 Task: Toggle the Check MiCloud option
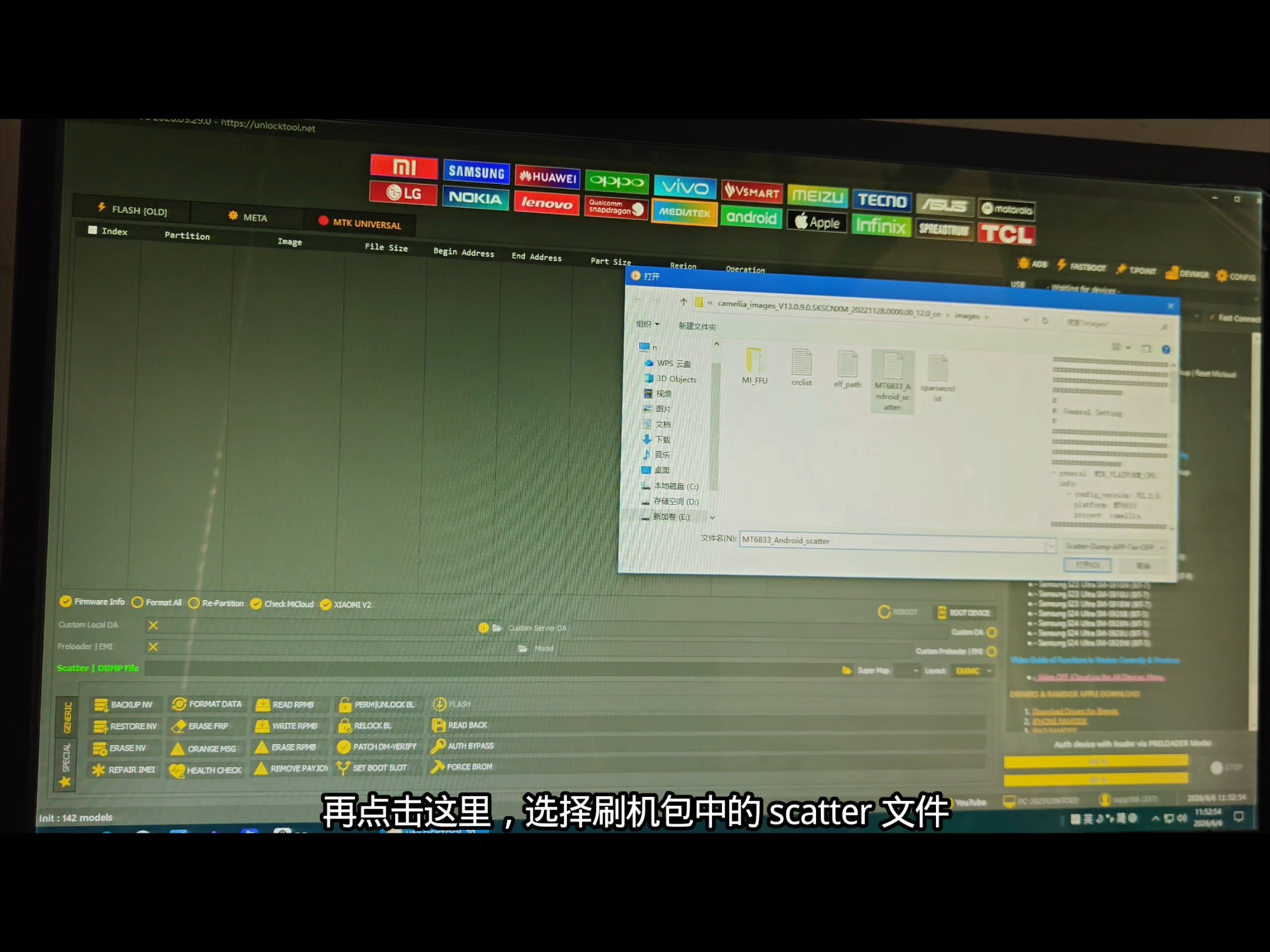pyautogui.click(x=282, y=604)
